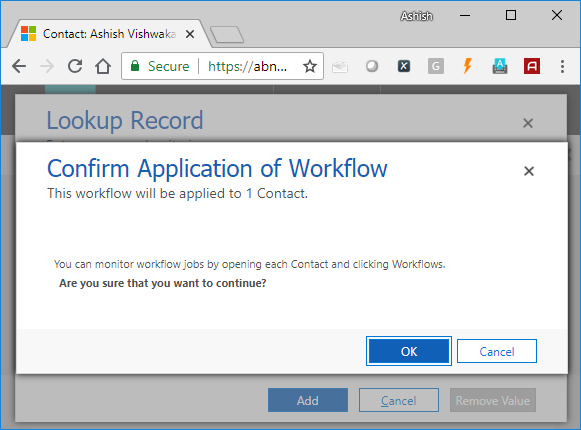Viewport: 581px width, 430px height.
Task: Close the Confirm Application of Workflow dialog
Action: tap(529, 171)
